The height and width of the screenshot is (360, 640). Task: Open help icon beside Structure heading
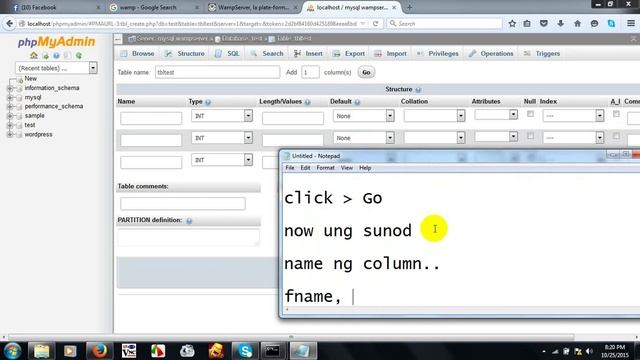(x=418, y=89)
